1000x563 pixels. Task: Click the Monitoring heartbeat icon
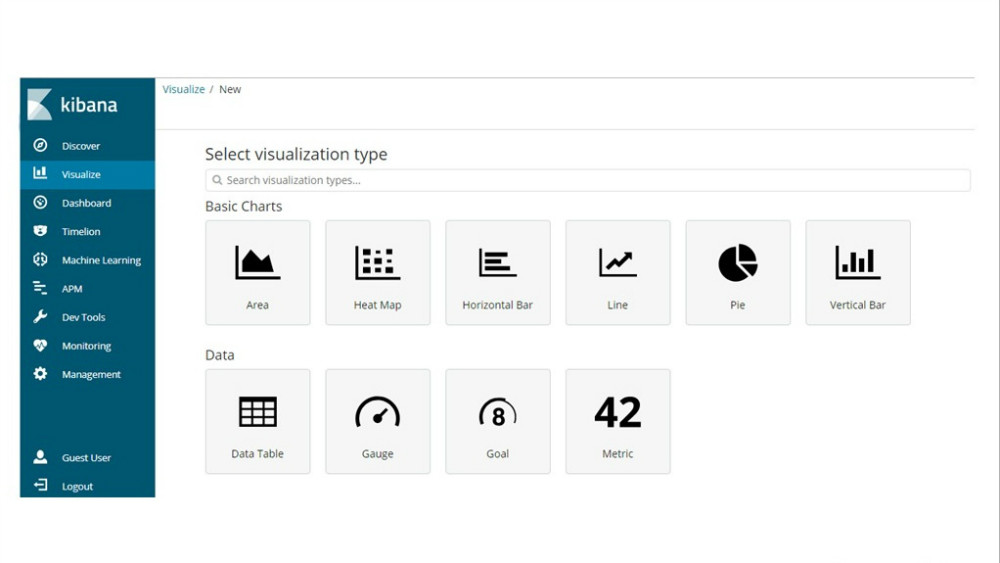pyautogui.click(x=40, y=346)
